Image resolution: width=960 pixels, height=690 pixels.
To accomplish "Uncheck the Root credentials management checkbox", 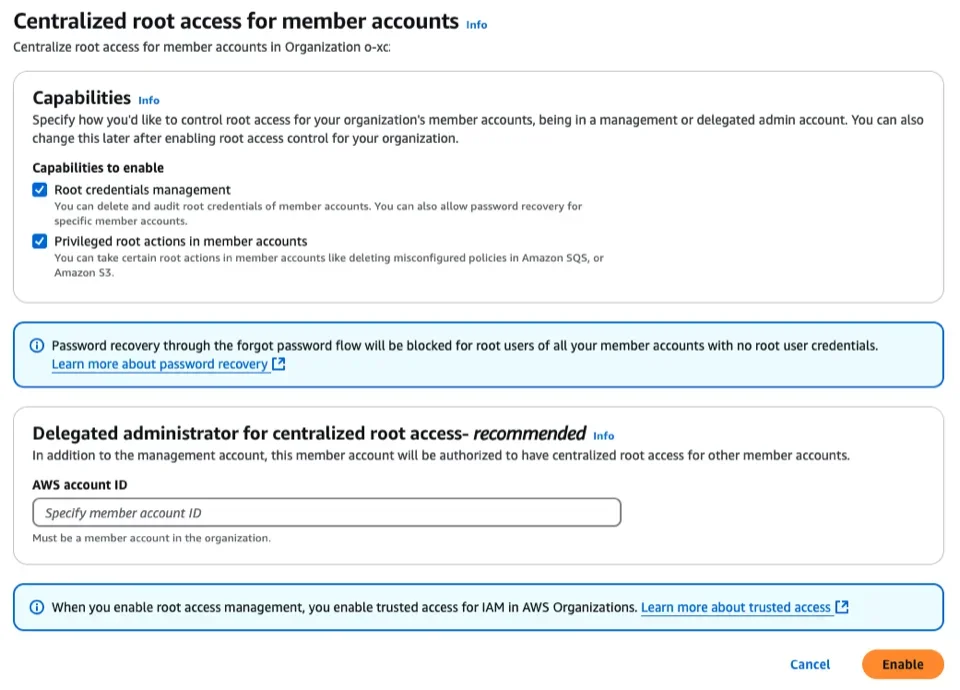I will 40,190.
